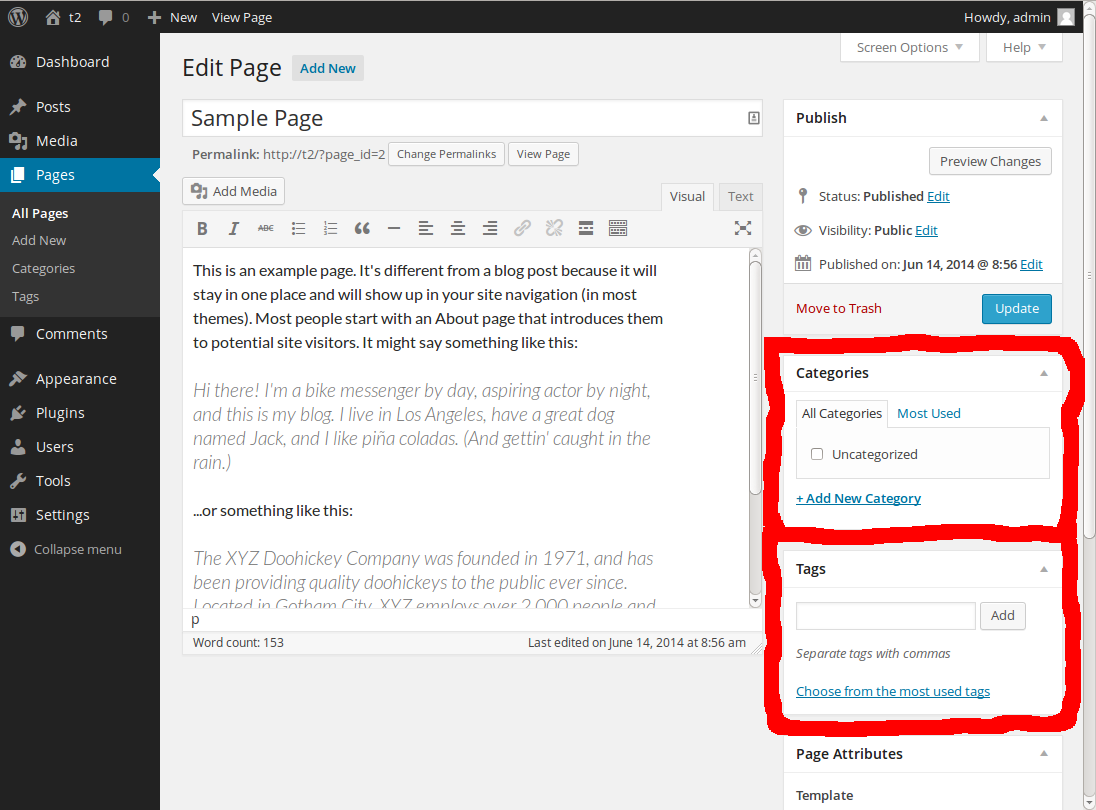
Task: Show the toolbar toggle kitchen sink
Action: point(618,229)
